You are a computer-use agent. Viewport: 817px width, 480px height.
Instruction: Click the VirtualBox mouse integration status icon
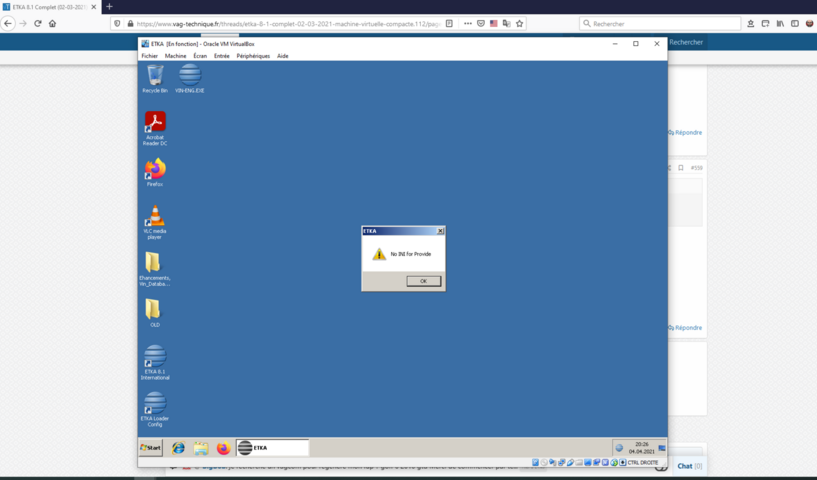click(614, 462)
